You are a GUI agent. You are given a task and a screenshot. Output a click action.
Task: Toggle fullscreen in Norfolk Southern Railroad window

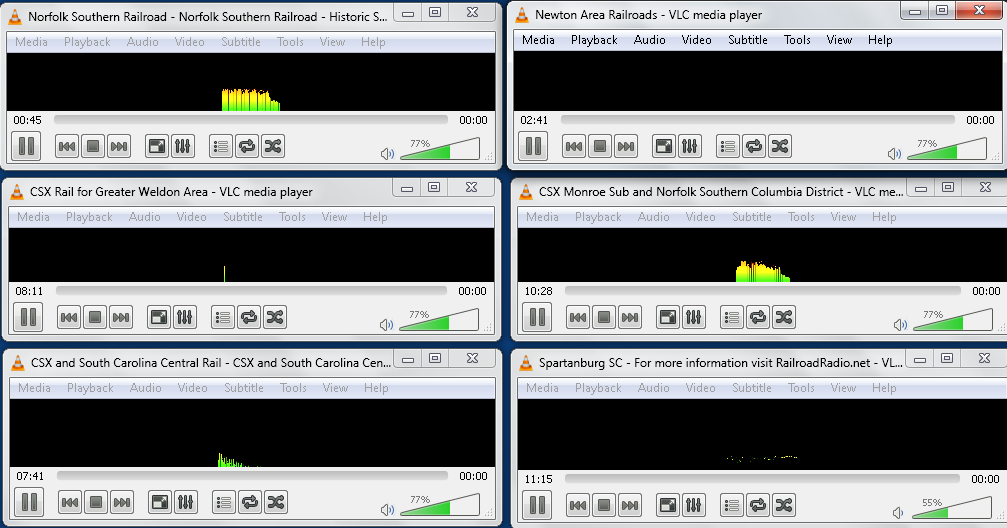click(157, 146)
